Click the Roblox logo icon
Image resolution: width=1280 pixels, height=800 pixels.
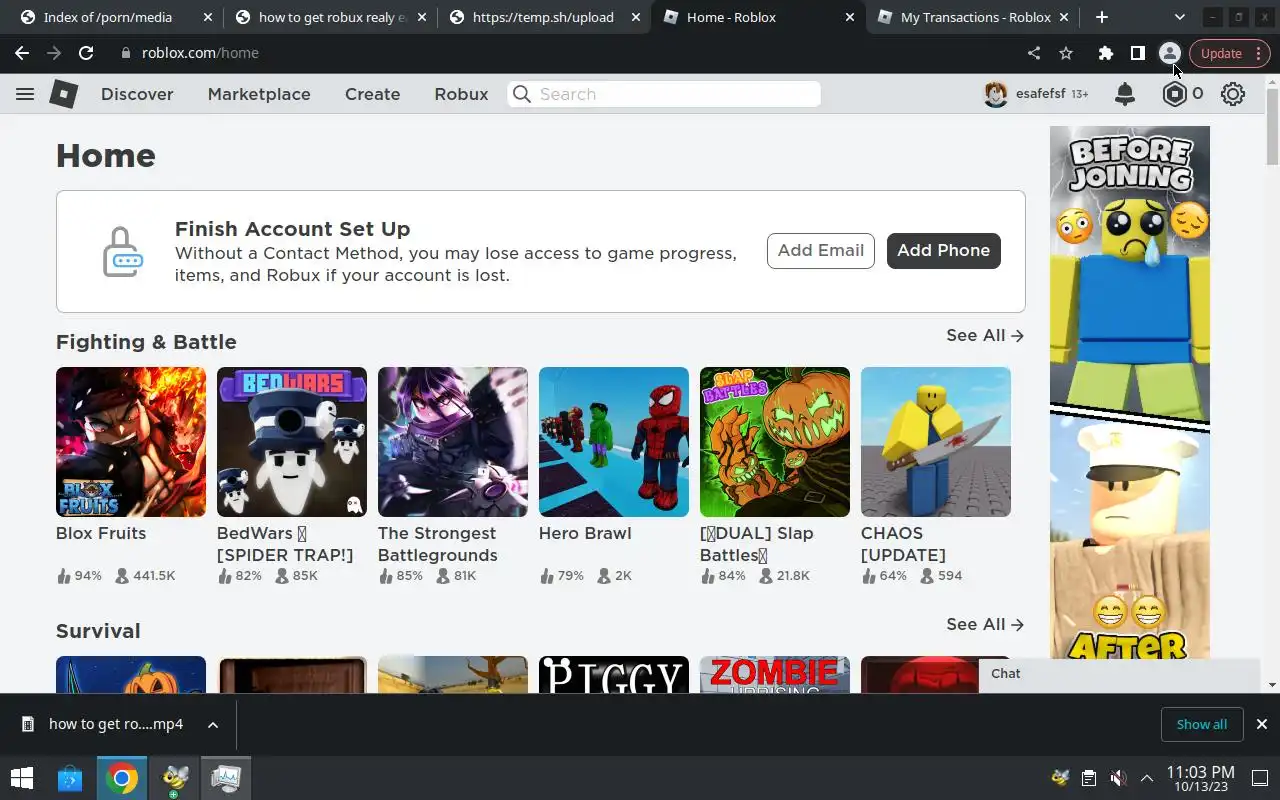coord(64,94)
